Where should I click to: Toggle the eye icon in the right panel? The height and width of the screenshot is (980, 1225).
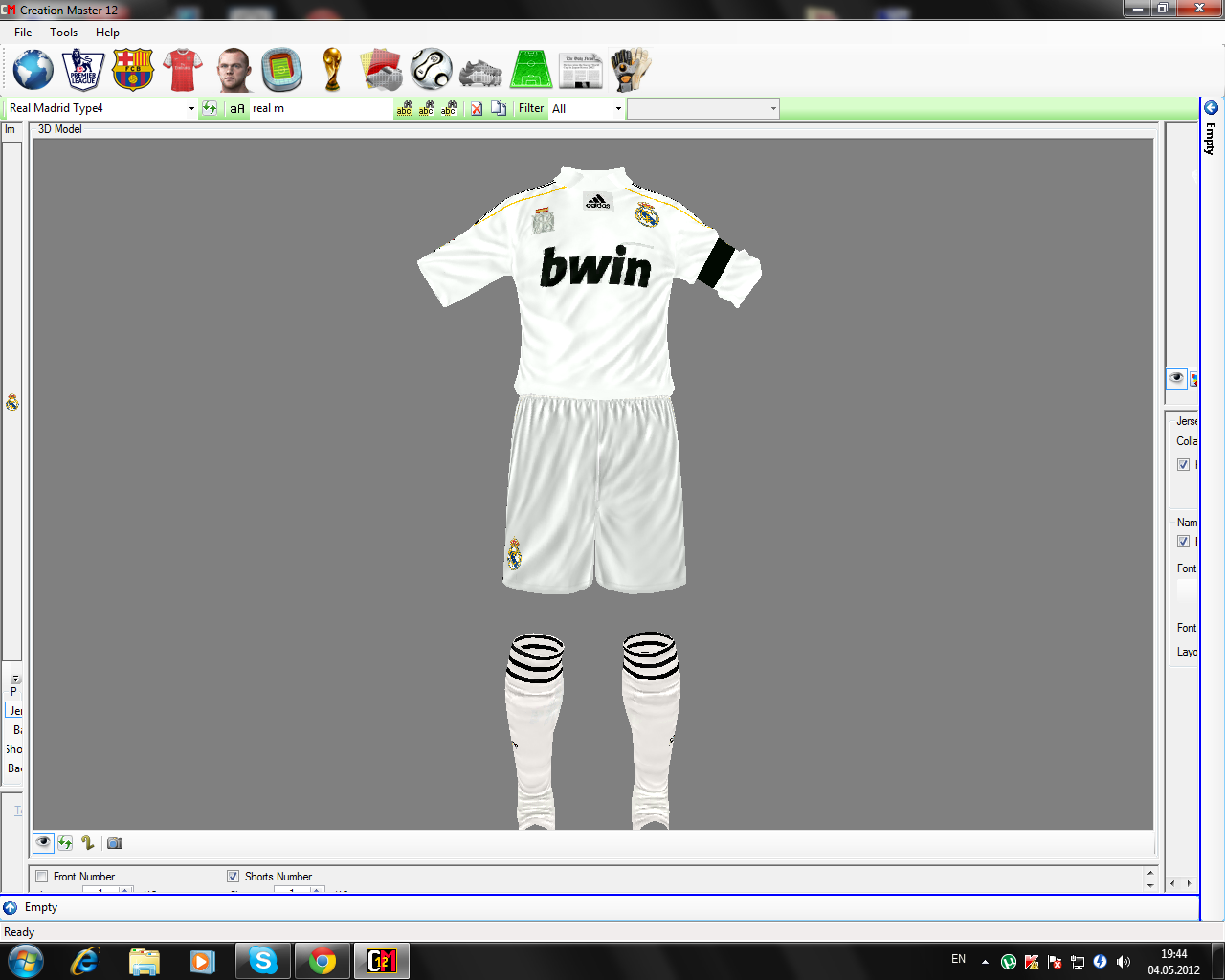1176,379
